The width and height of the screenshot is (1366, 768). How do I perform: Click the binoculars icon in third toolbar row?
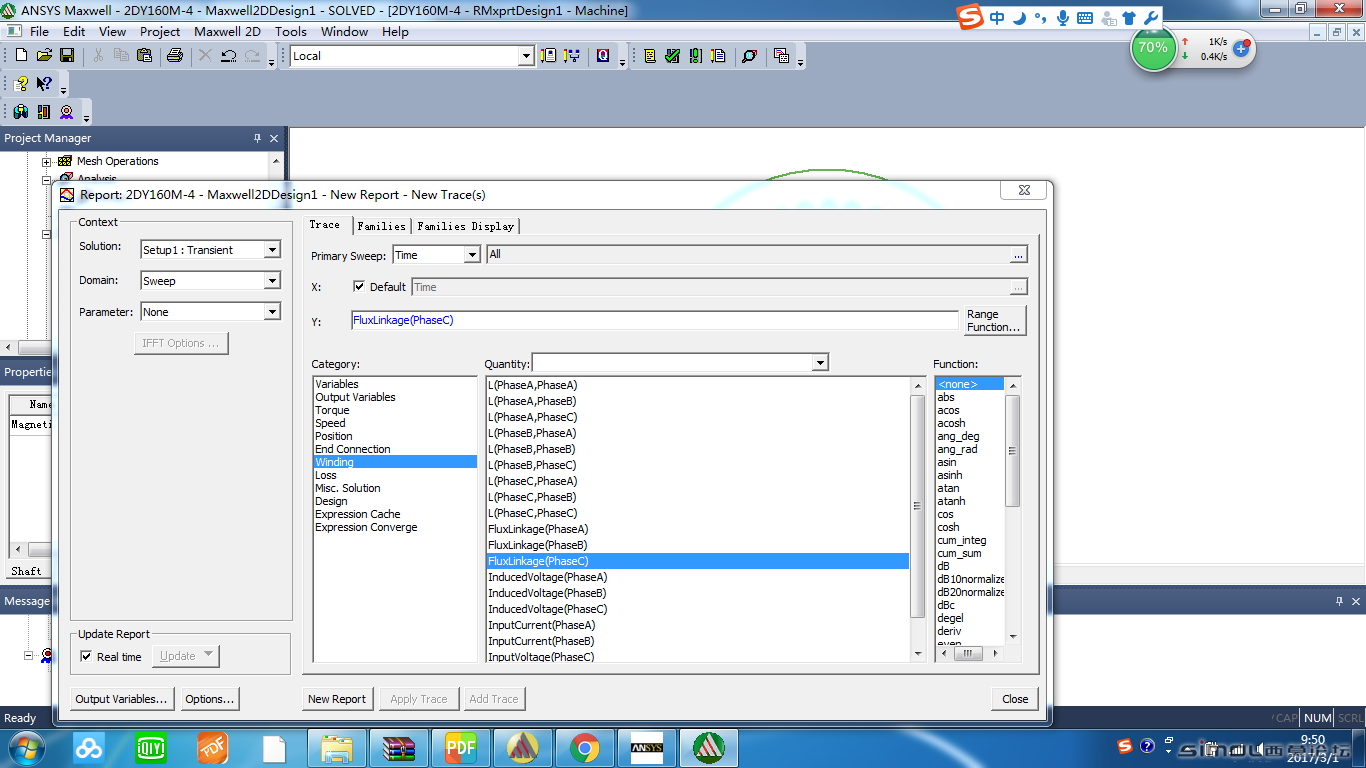21,112
